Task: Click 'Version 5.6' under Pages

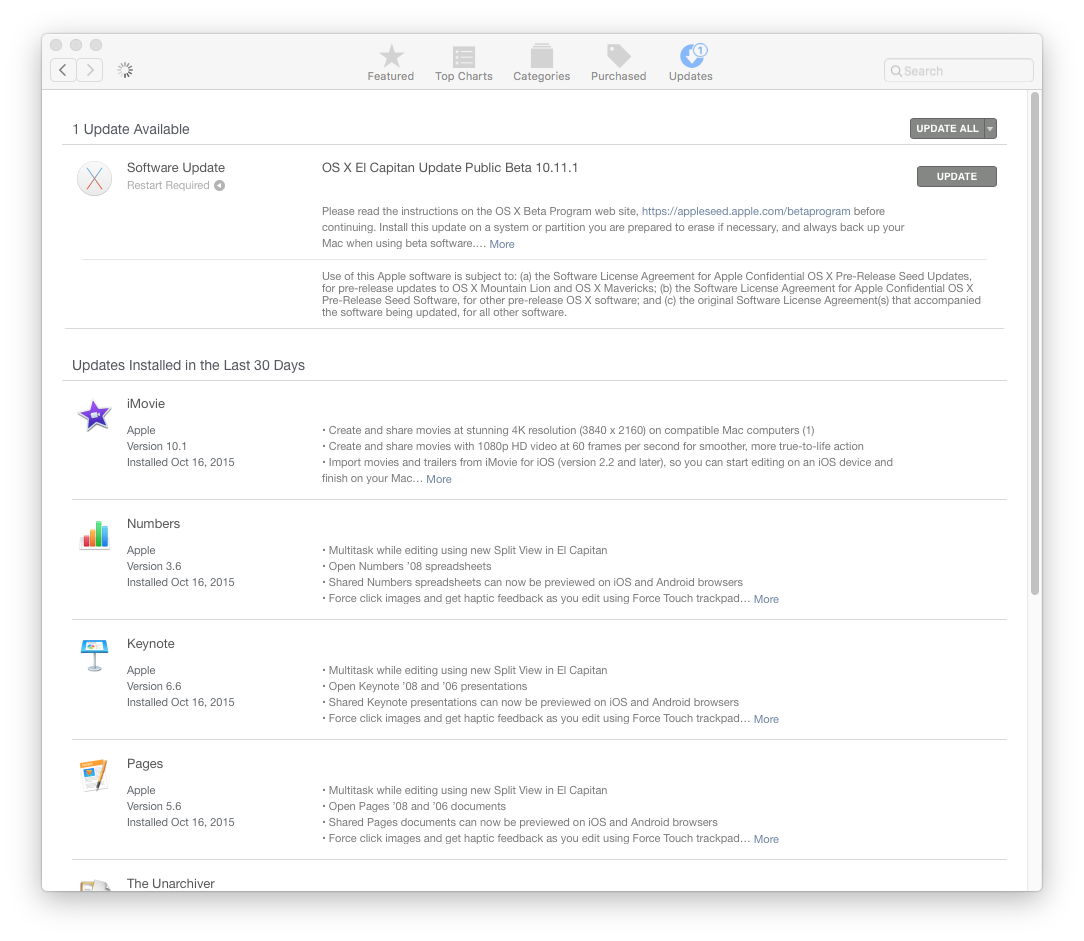Action: click(x=154, y=806)
